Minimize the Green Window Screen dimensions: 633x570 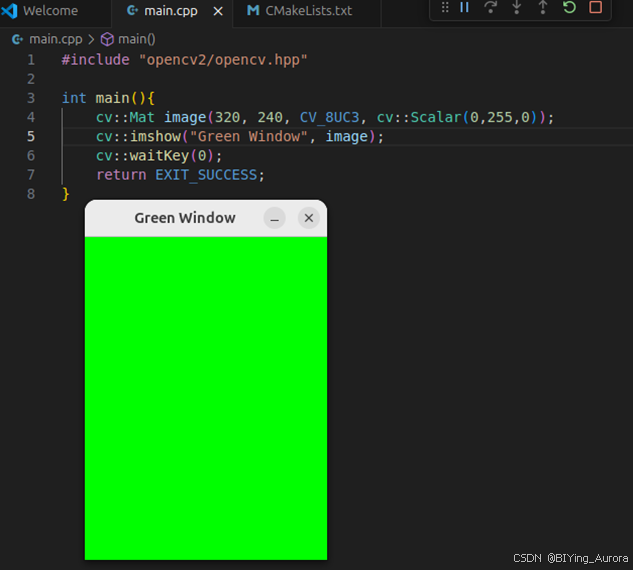275,218
